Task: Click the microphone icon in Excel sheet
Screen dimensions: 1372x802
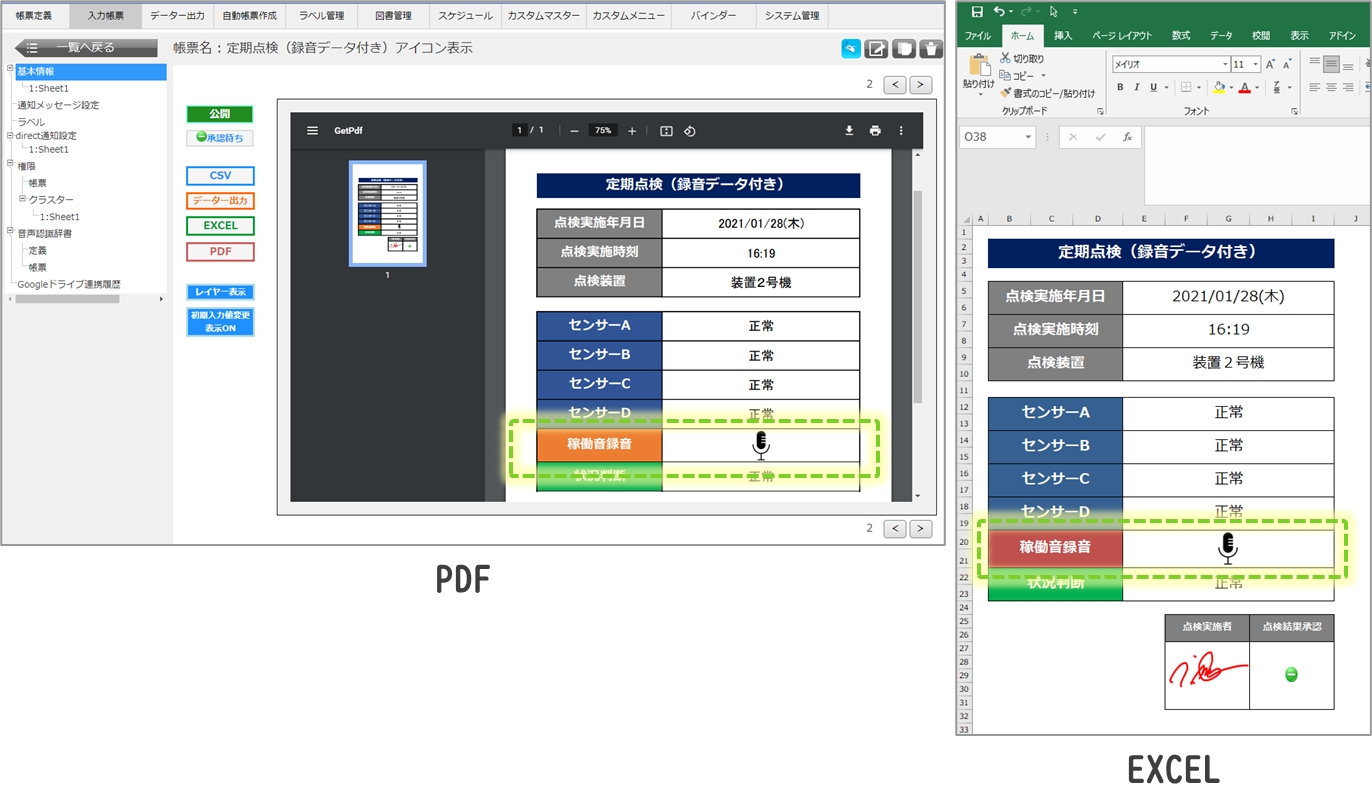Action: (x=1228, y=547)
